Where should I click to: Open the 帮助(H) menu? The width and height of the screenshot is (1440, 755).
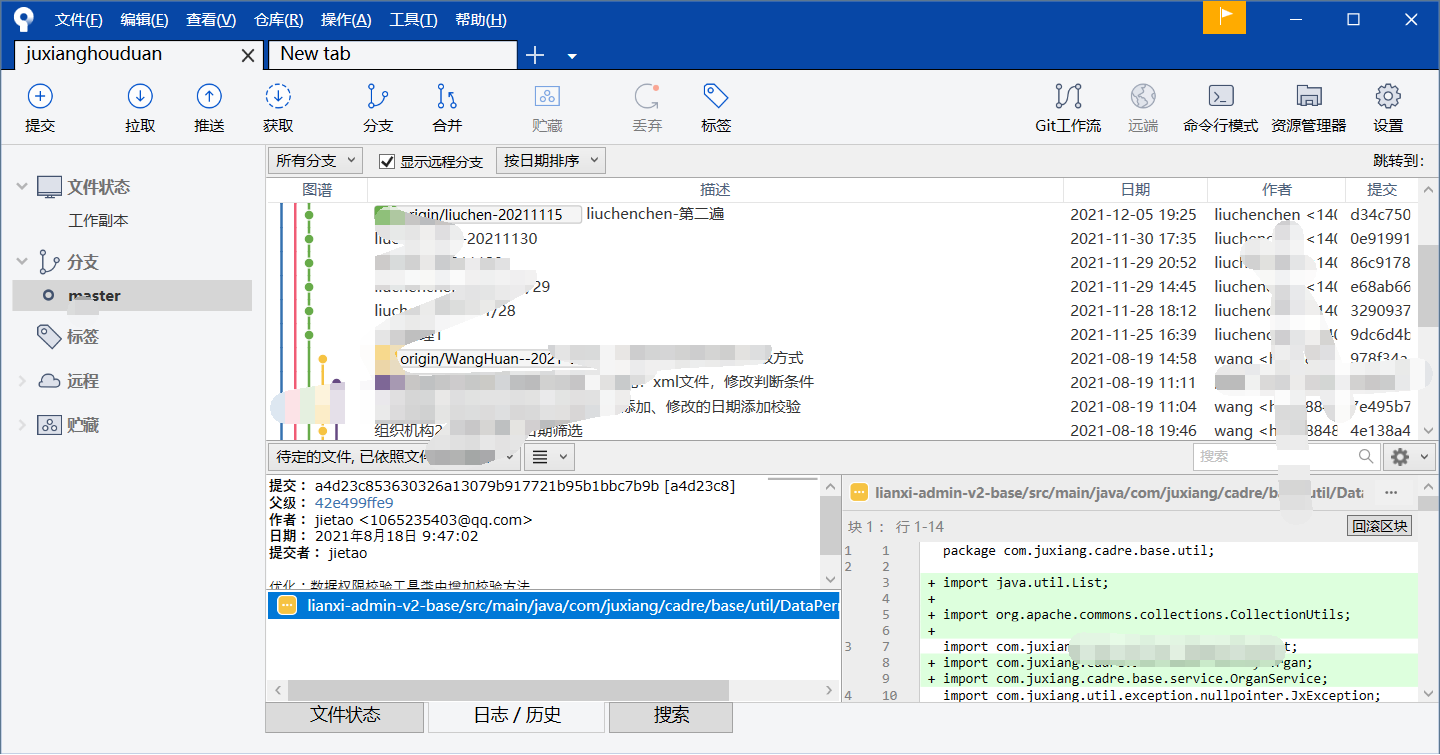(x=480, y=20)
